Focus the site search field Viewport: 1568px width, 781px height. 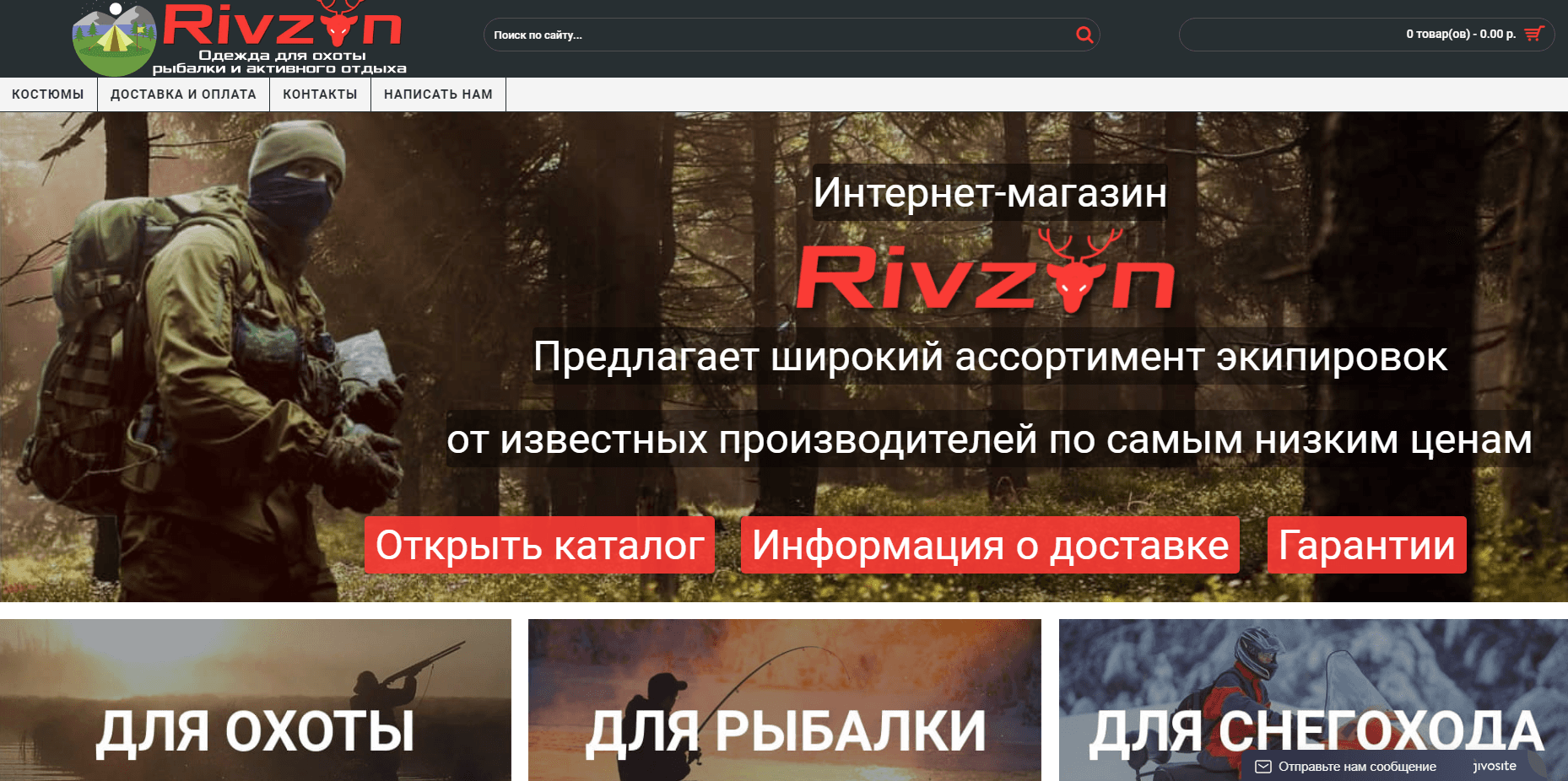coord(776,35)
